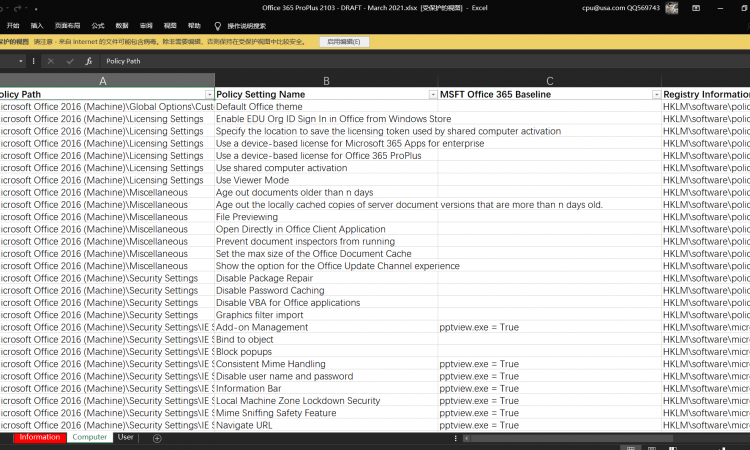Click the formula bar showing Policy Path

(x=423, y=61)
